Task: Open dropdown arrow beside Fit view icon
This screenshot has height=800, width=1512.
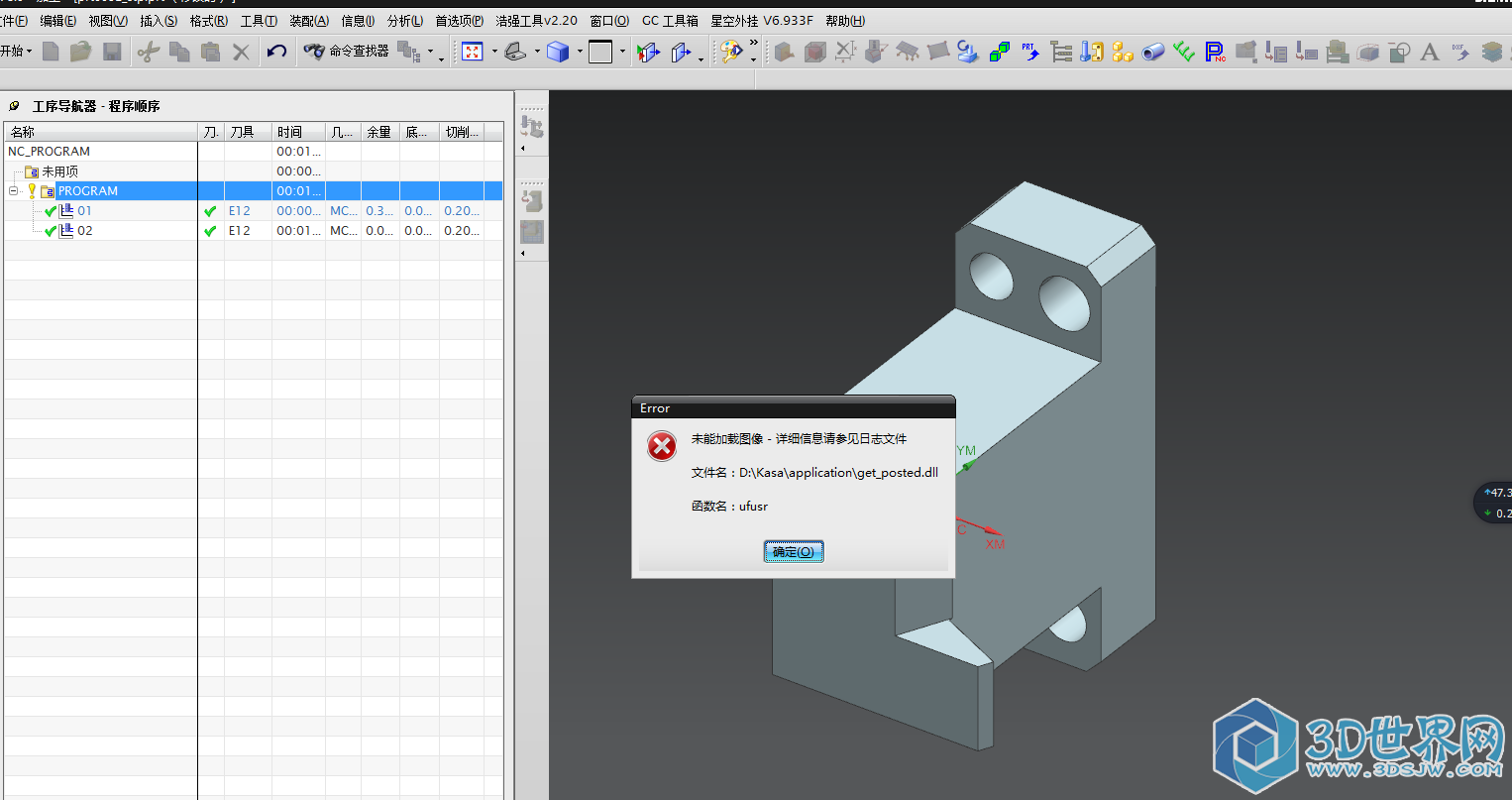Action: coord(494,52)
